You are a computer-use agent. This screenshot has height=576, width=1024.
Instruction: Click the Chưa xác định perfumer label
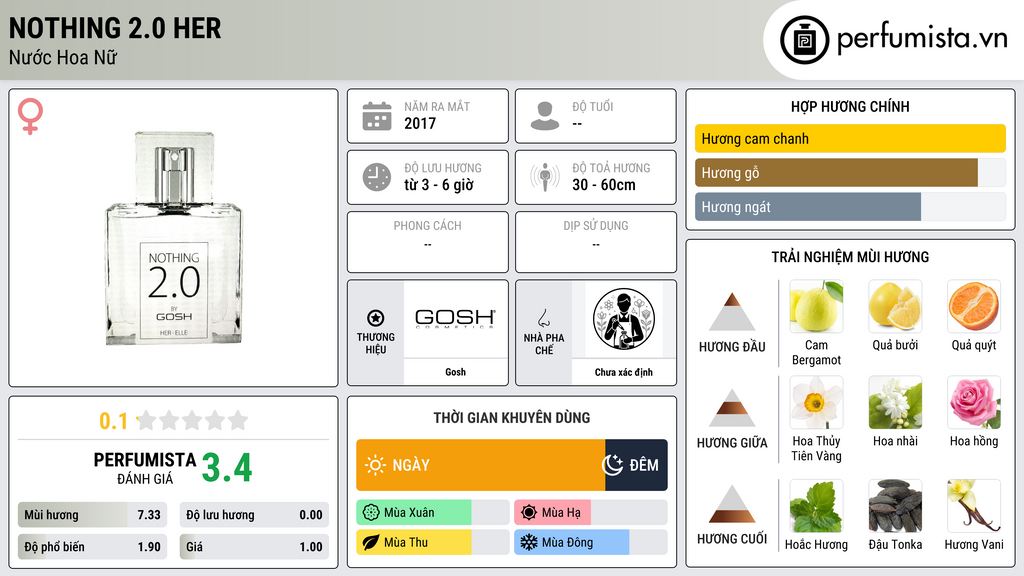pyautogui.click(x=624, y=372)
